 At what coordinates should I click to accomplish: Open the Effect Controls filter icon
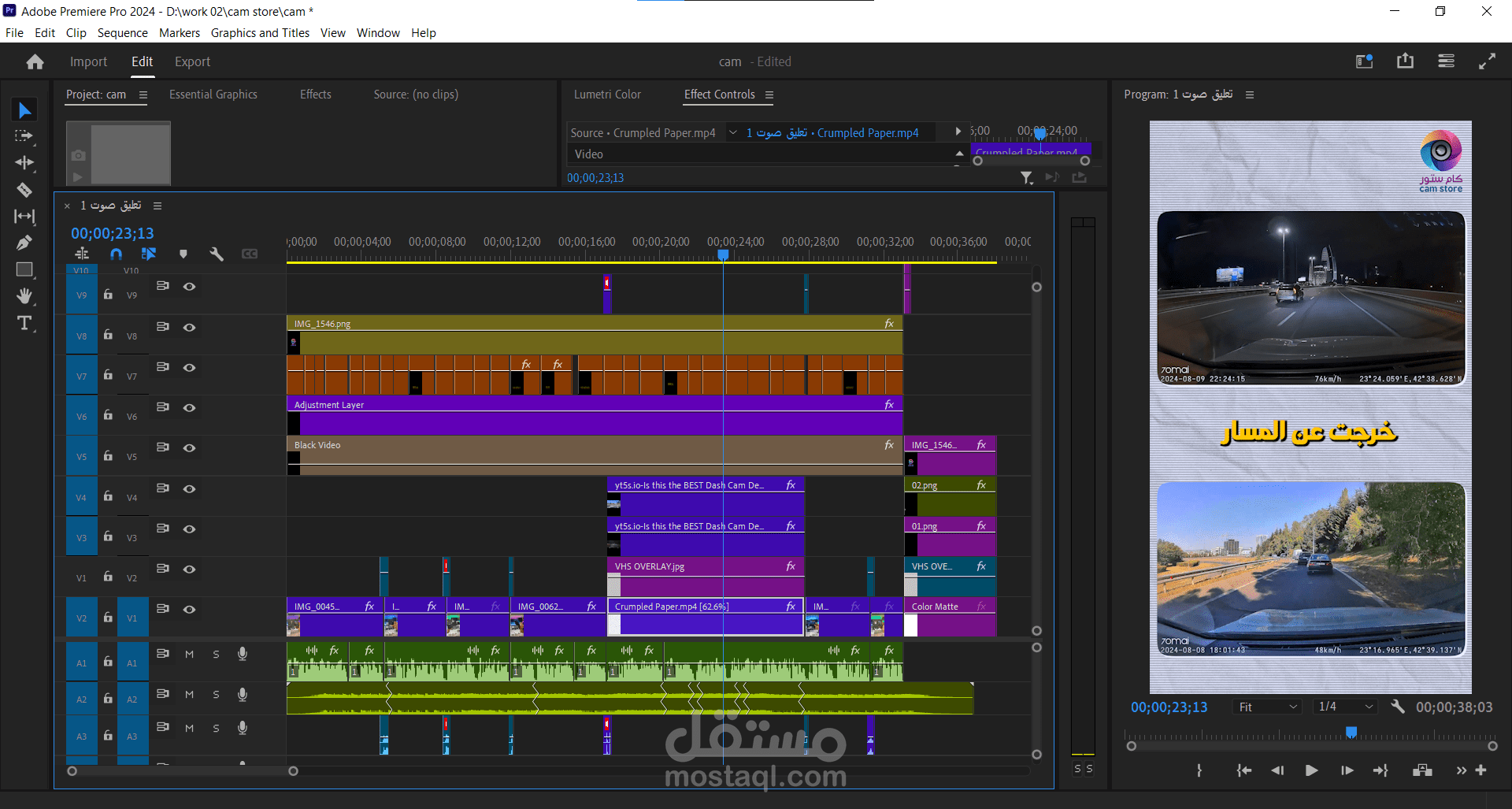[1026, 178]
